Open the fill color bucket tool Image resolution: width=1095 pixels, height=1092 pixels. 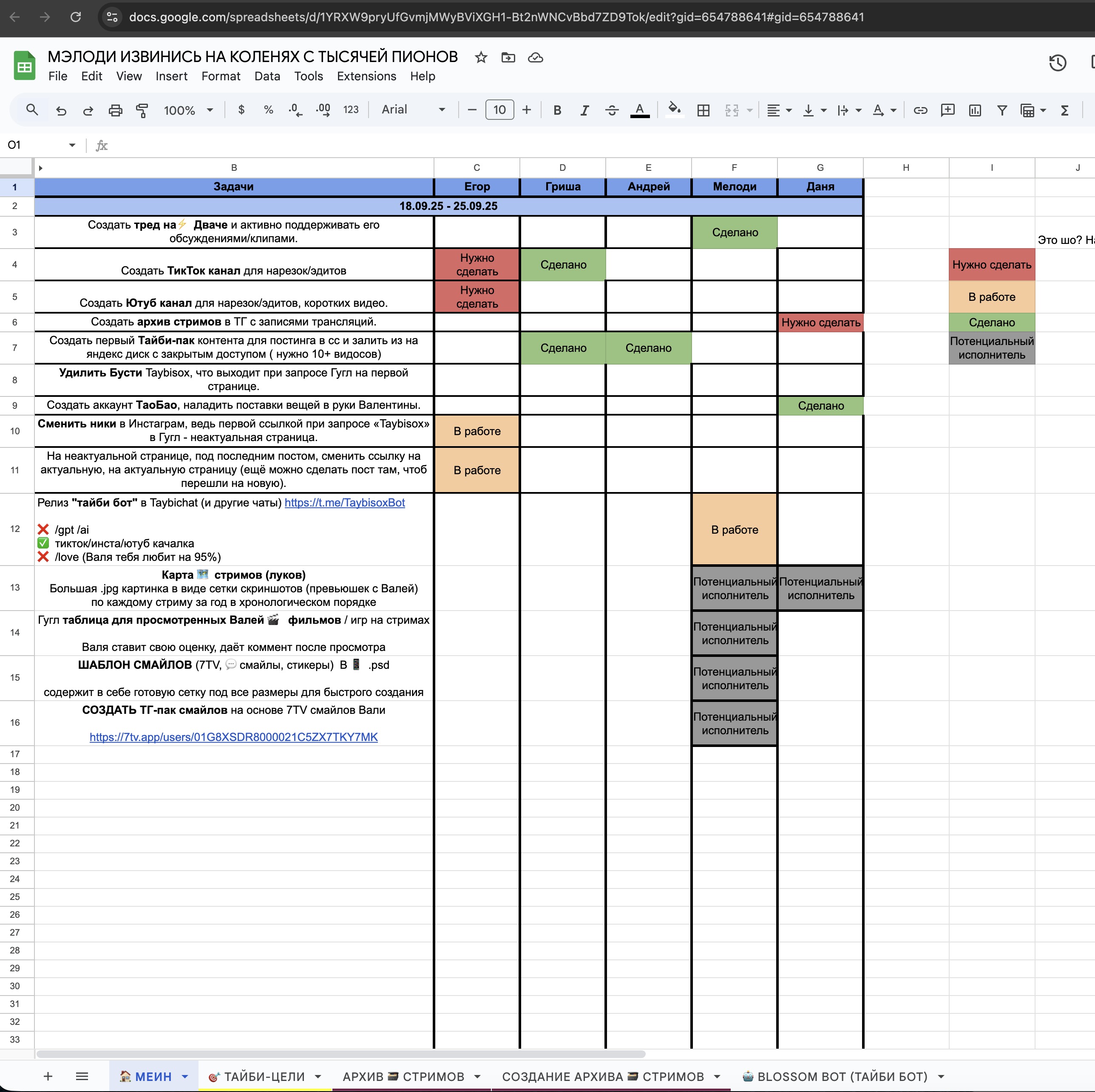click(x=674, y=110)
